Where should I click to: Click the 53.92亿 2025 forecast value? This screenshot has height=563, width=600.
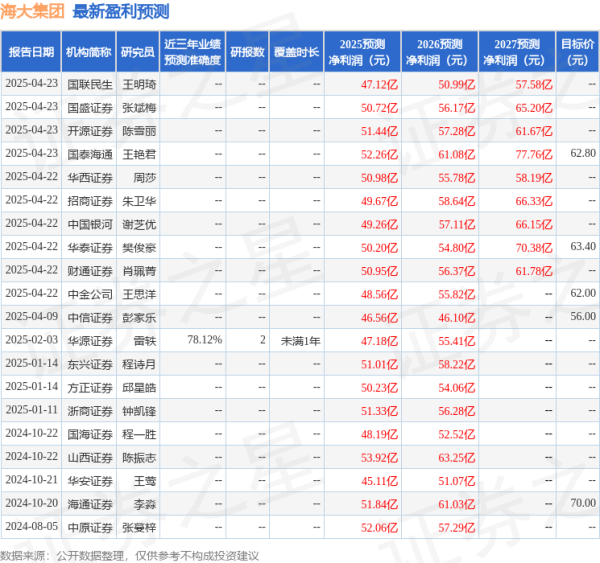pos(379,458)
